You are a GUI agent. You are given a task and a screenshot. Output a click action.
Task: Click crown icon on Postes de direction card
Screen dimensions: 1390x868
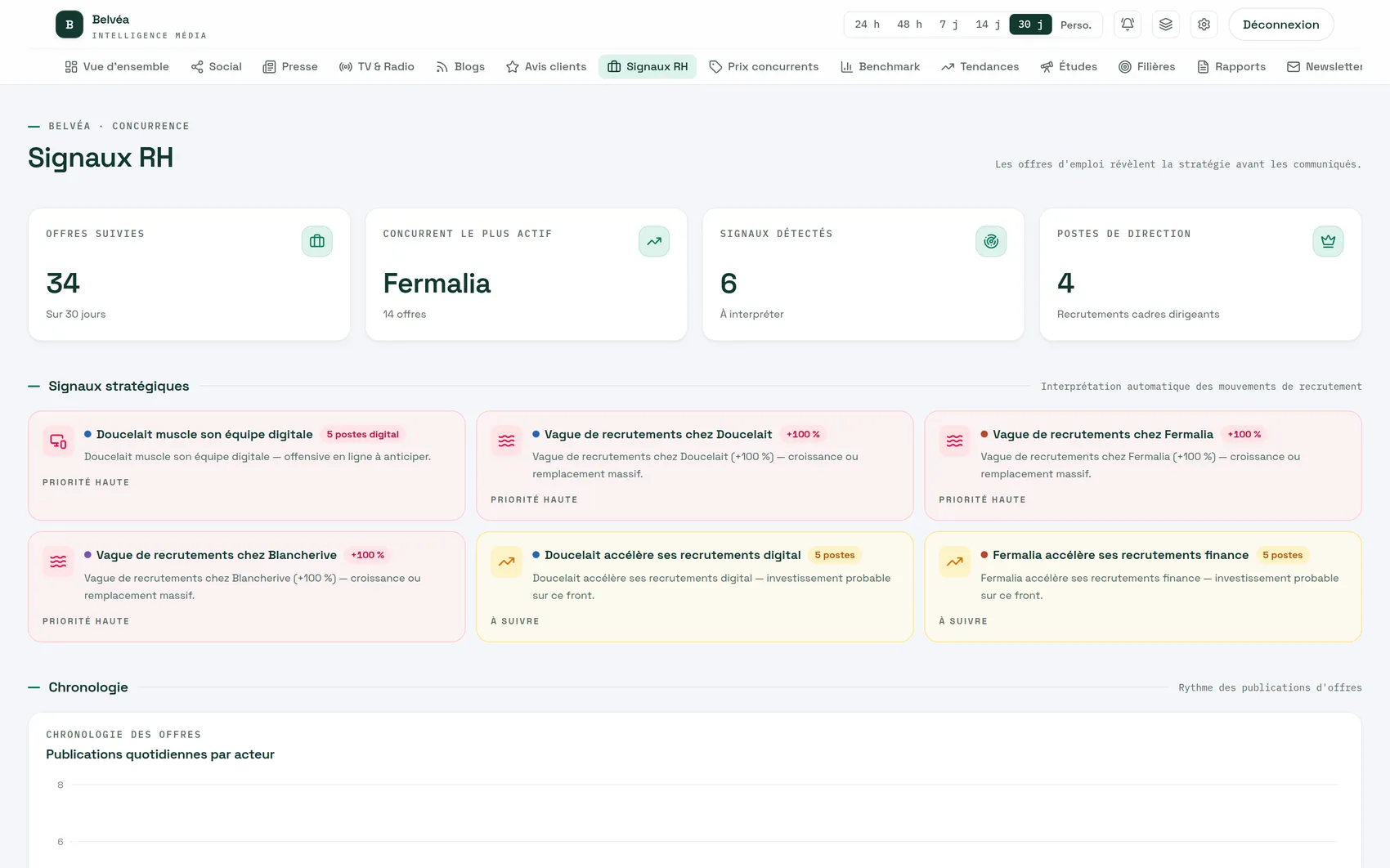(1328, 241)
